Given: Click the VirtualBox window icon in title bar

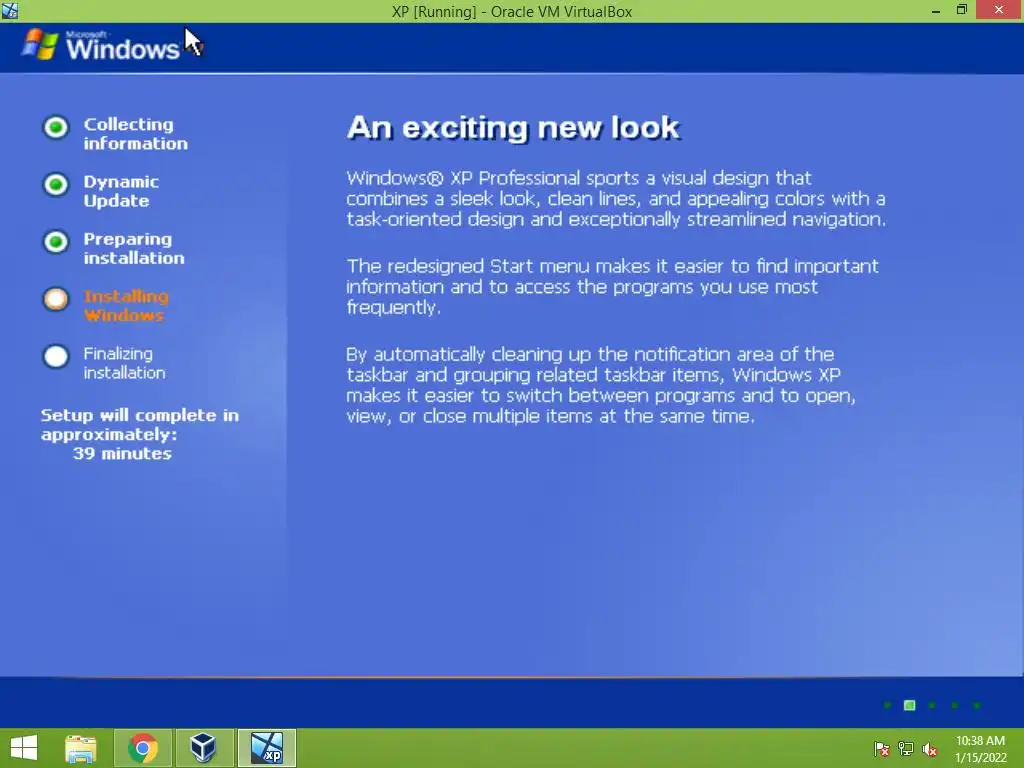Looking at the screenshot, I should [9, 10].
